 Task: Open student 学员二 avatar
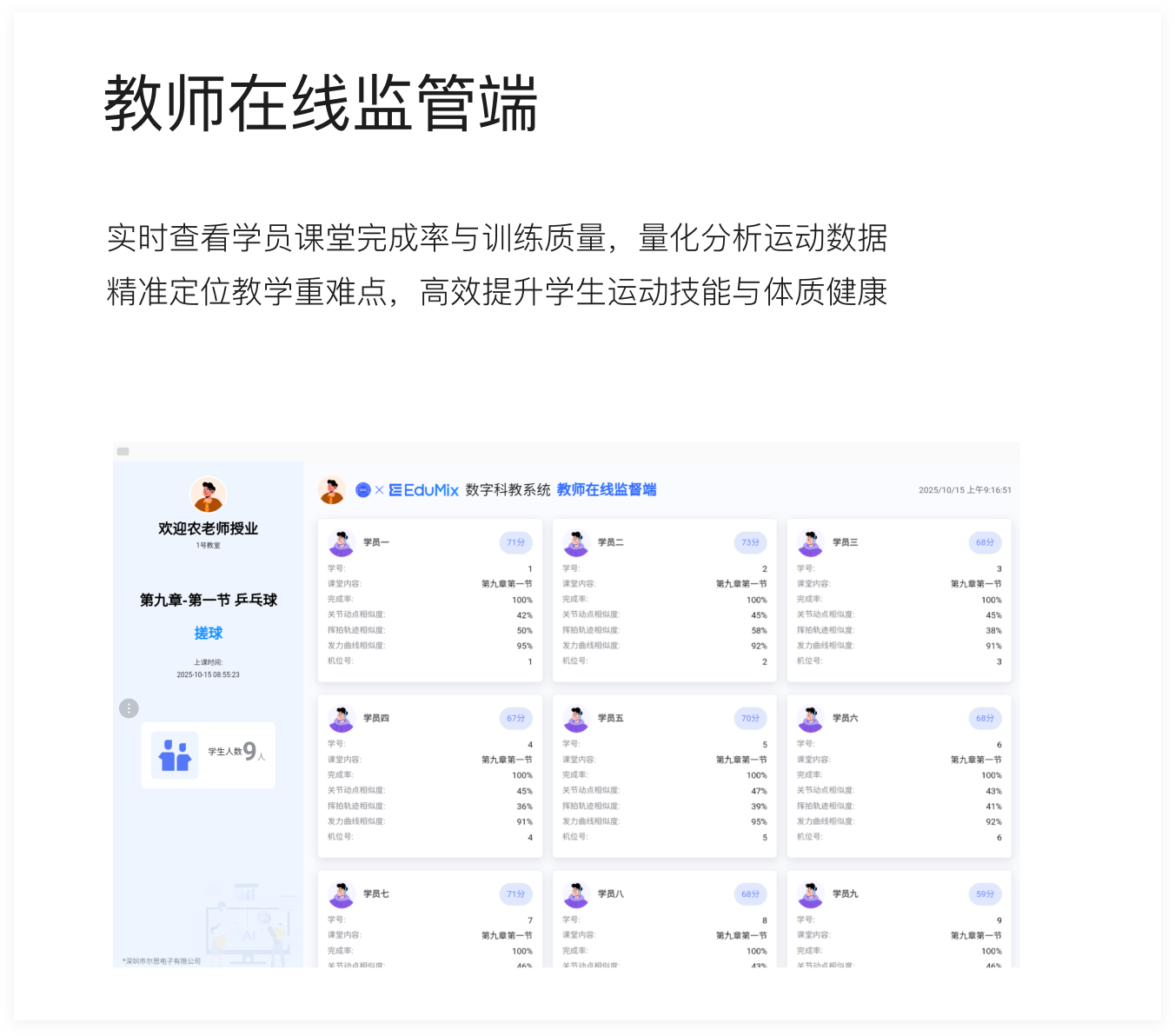tap(576, 542)
